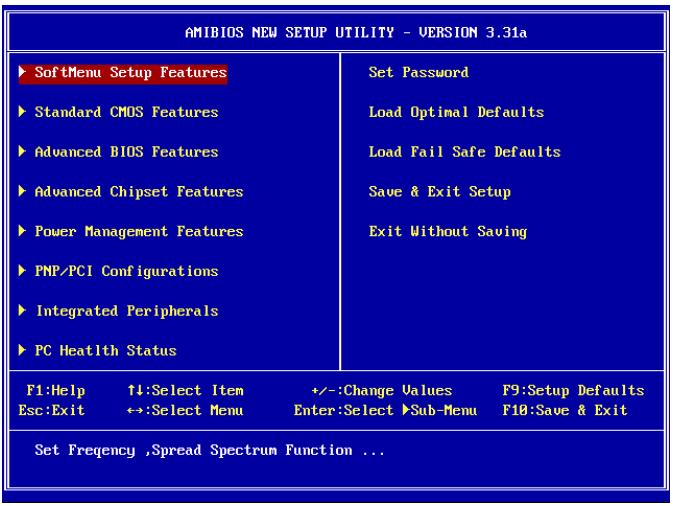Viewport: 673px width, 506px height.
Task: Click arrow beside PC Heatlth Status
Action: pyautogui.click(x=22, y=350)
